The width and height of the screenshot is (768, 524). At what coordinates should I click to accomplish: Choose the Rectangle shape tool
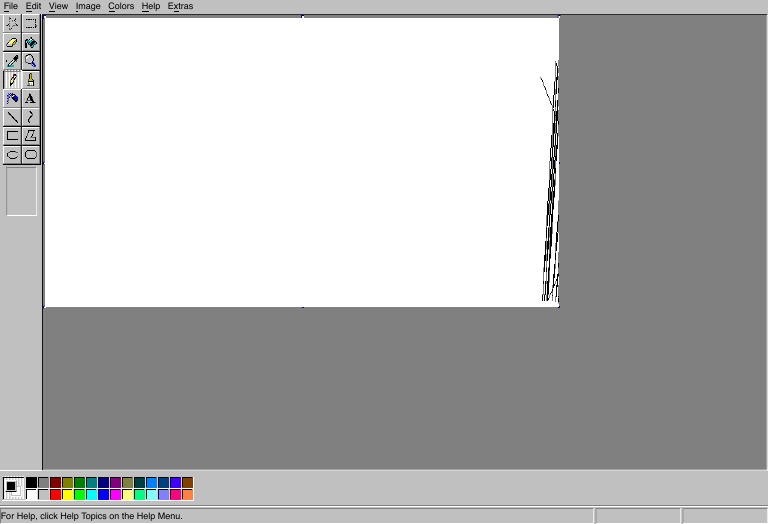coord(12,136)
